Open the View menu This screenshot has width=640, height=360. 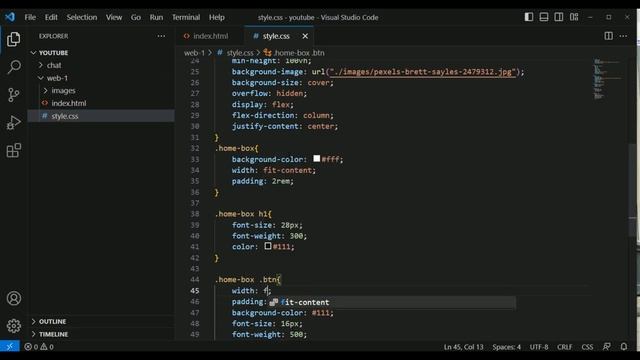[x=114, y=17]
